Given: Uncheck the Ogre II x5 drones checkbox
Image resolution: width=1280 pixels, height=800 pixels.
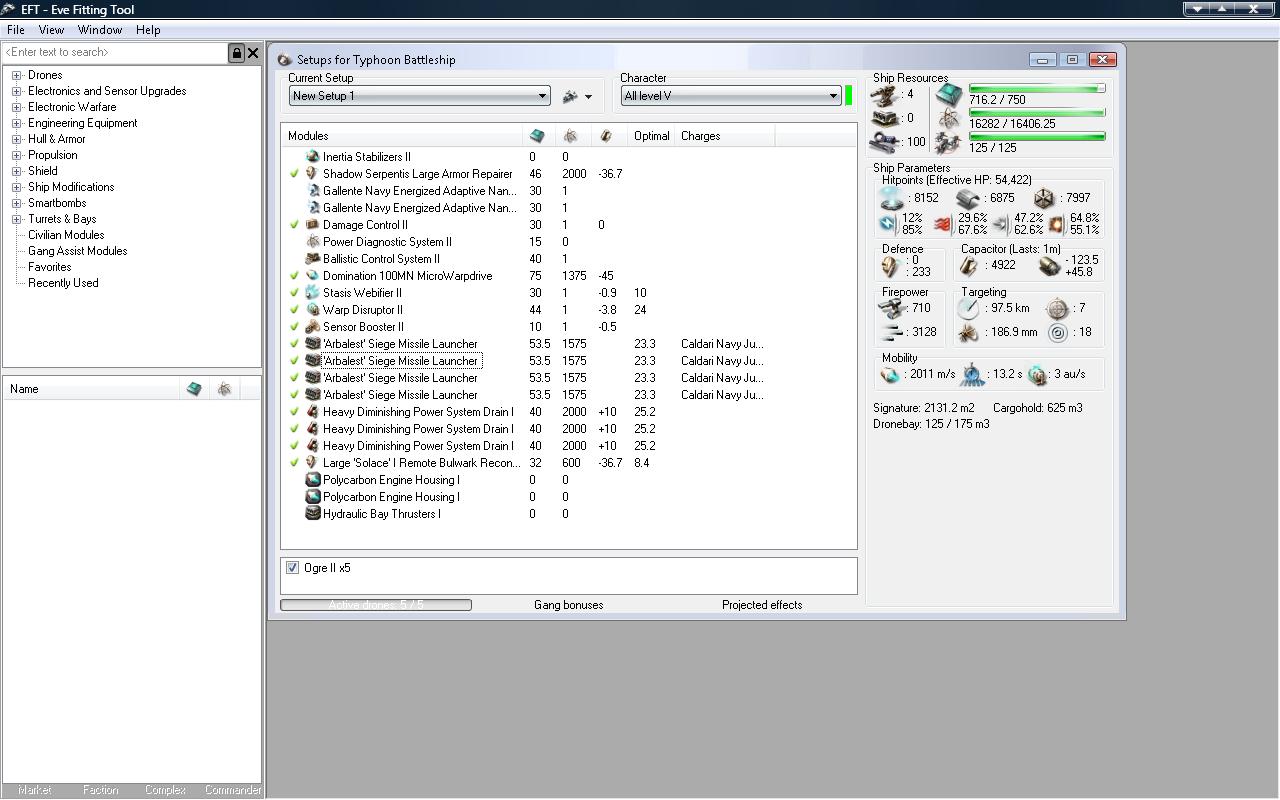Looking at the screenshot, I should [x=292, y=568].
